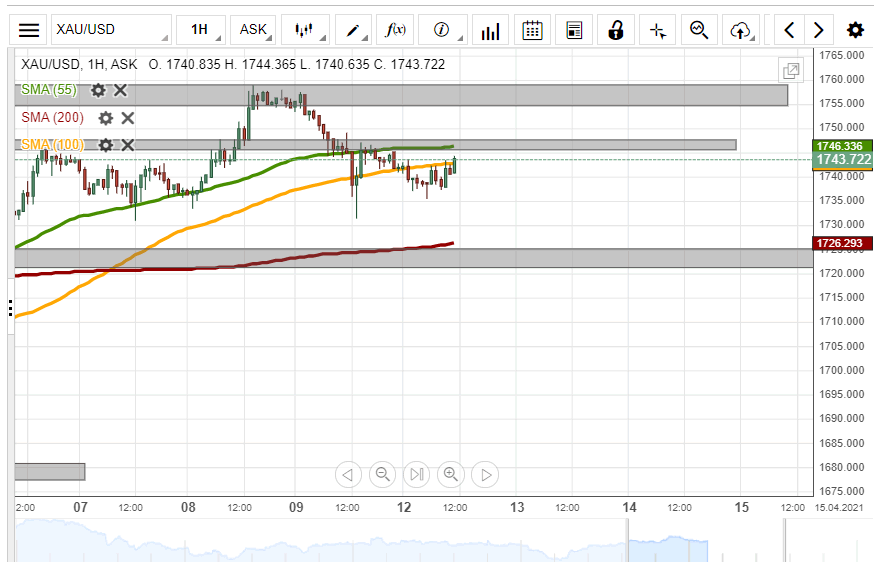The image size is (874, 572).
Task: Change the ASK price side dropdown
Action: [254, 30]
